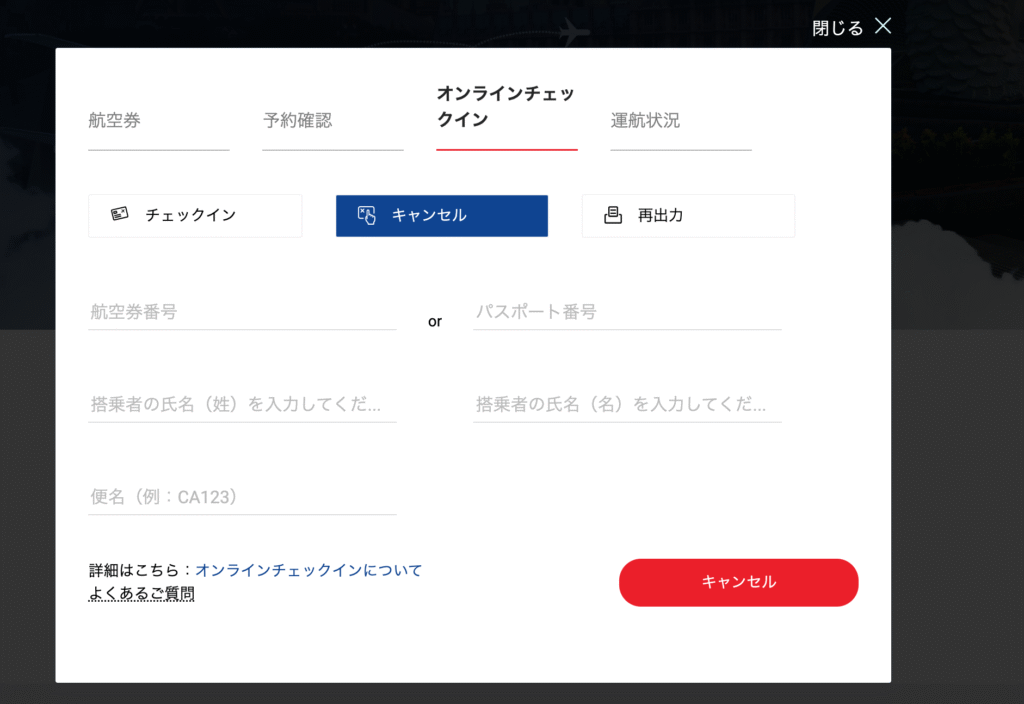Click the 閉じる text at top
The image size is (1024, 704).
[837, 28]
